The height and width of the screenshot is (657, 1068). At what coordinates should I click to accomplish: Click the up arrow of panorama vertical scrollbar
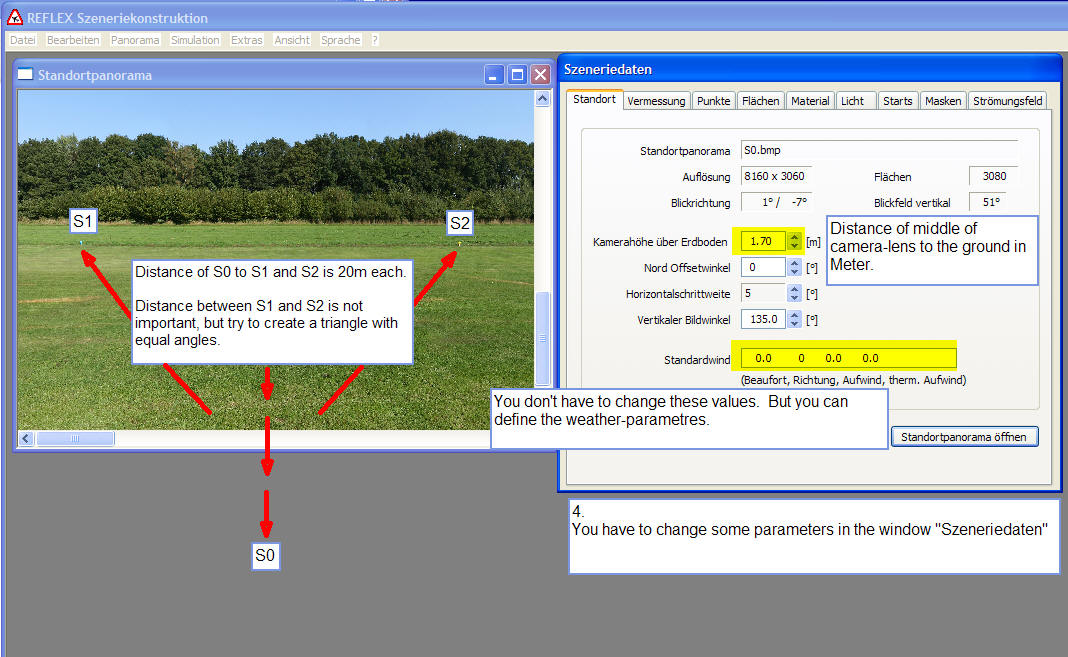(542, 99)
